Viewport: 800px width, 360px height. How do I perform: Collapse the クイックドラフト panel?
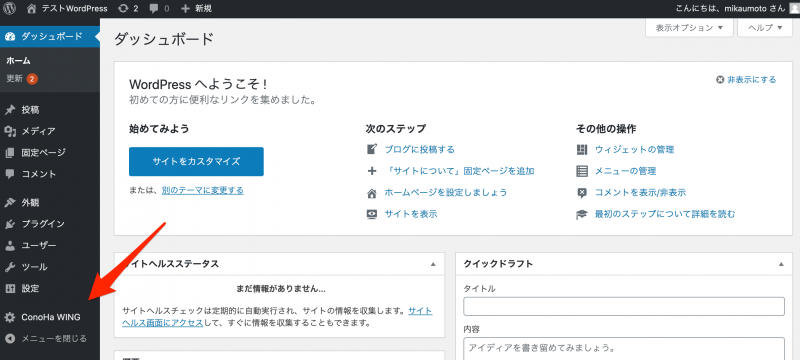point(781,264)
